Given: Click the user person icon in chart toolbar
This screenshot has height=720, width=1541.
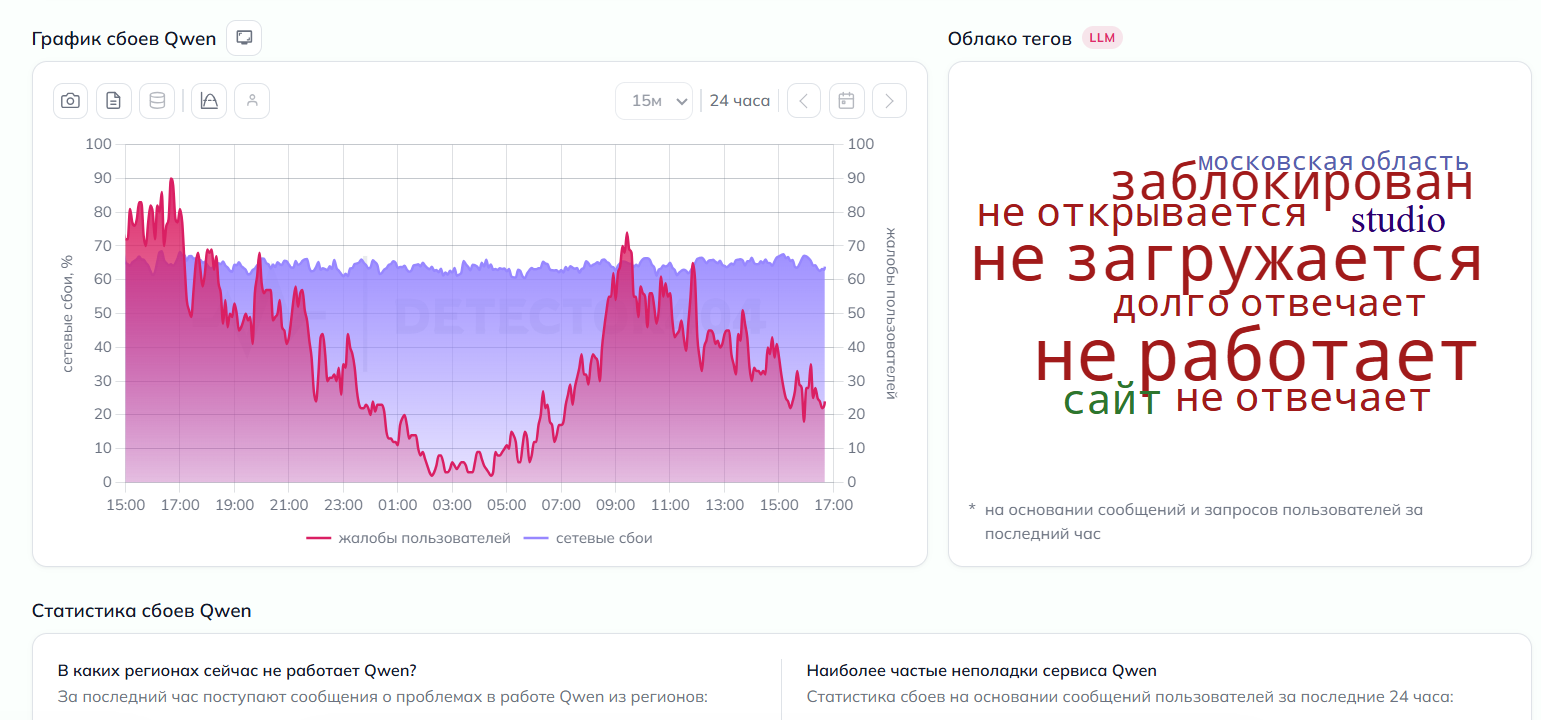Looking at the screenshot, I should point(252,100).
